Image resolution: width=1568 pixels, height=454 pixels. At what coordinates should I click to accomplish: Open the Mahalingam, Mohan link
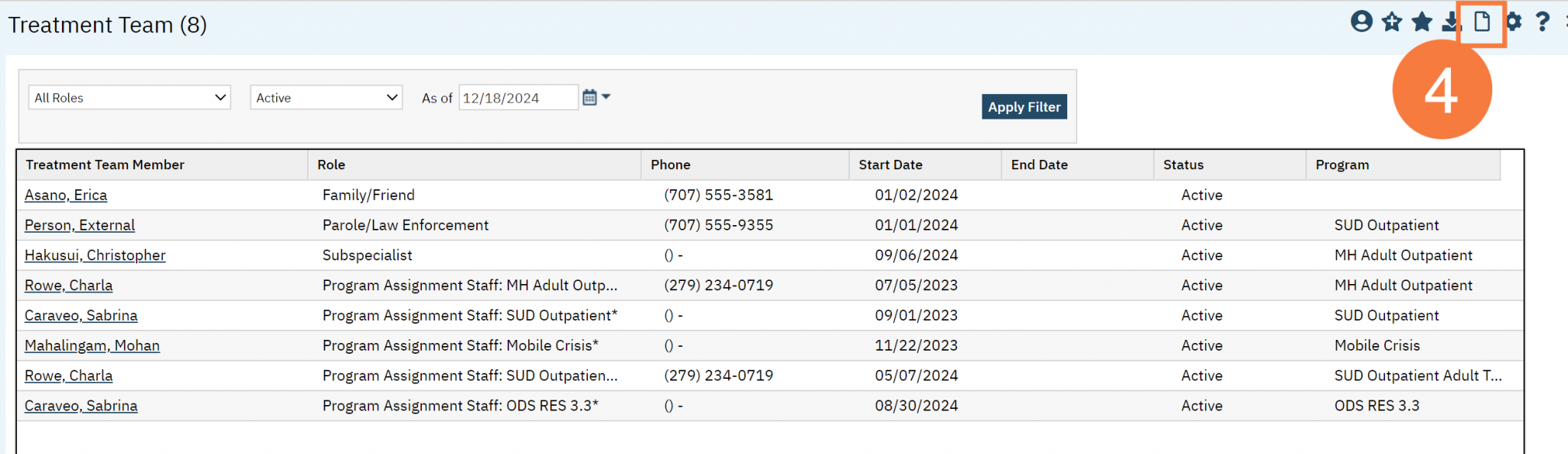tap(92, 345)
